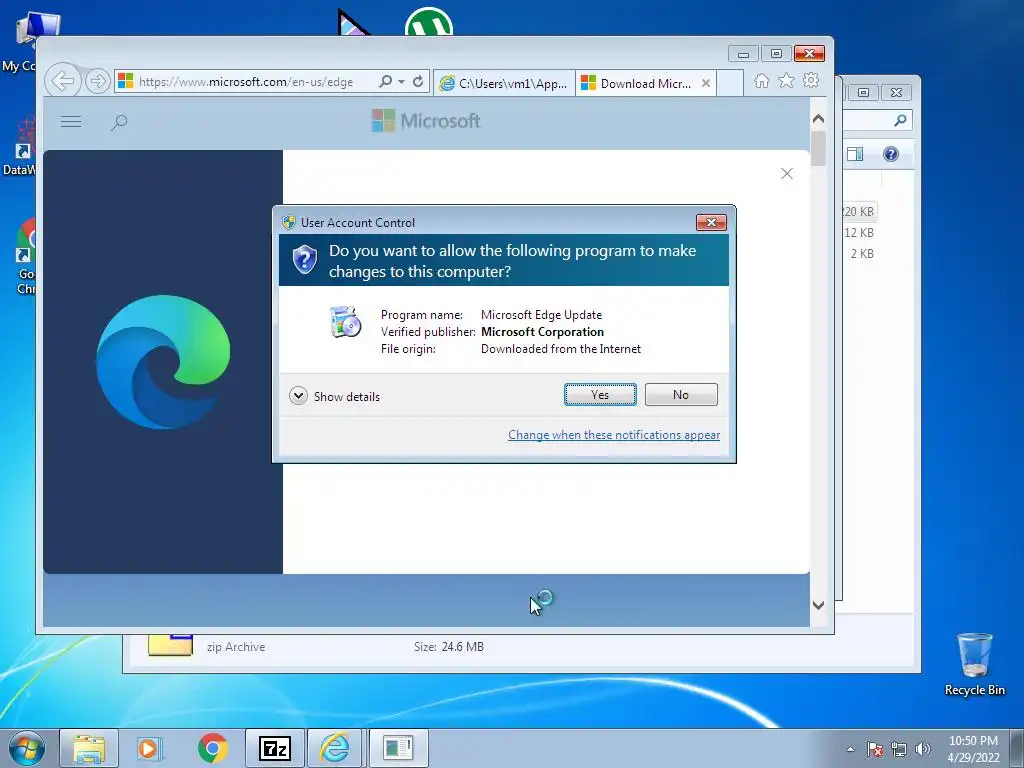Open the Windows Start menu
Image resolution: width=1024 pixels, height=768 pixels.
(x=27, y=748)
